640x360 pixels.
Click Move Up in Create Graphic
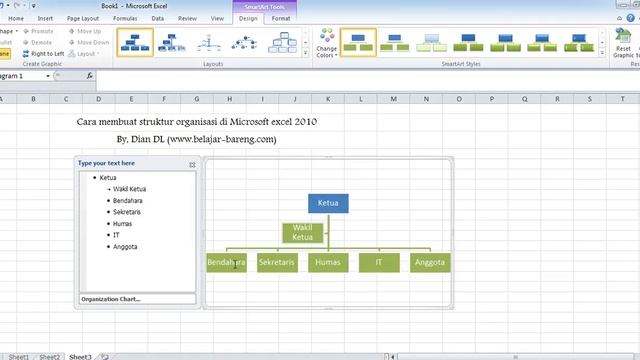pyautogui.click(x=84, y=31)
